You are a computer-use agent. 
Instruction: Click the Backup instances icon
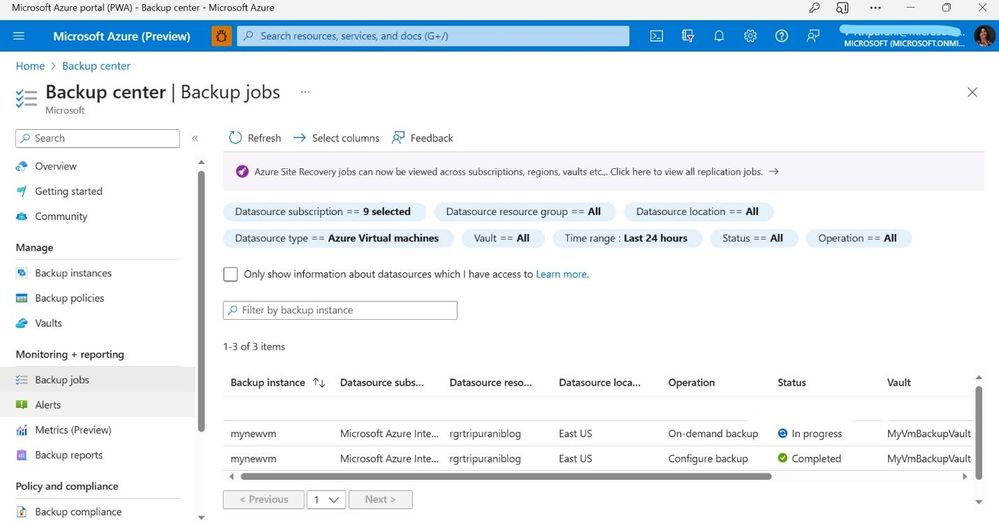22,273
